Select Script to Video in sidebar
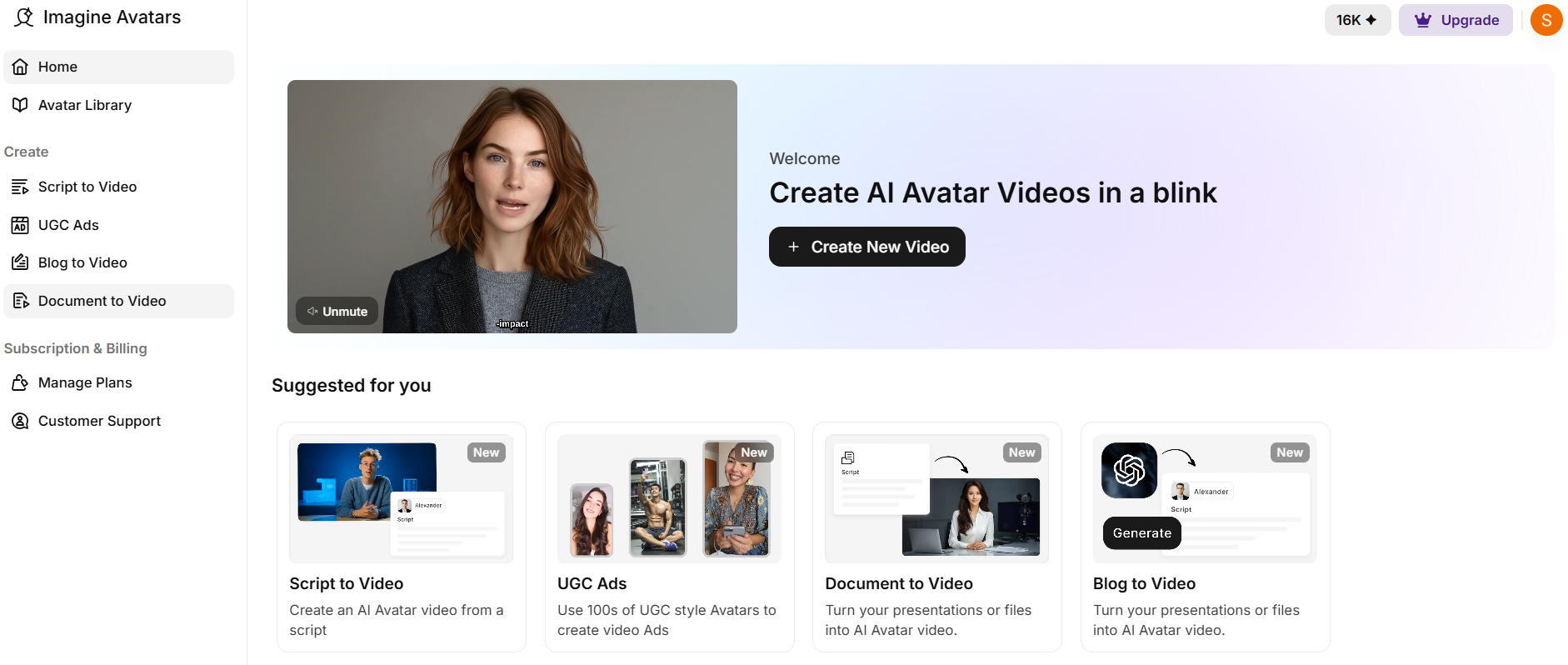 (x=119, y=187)
